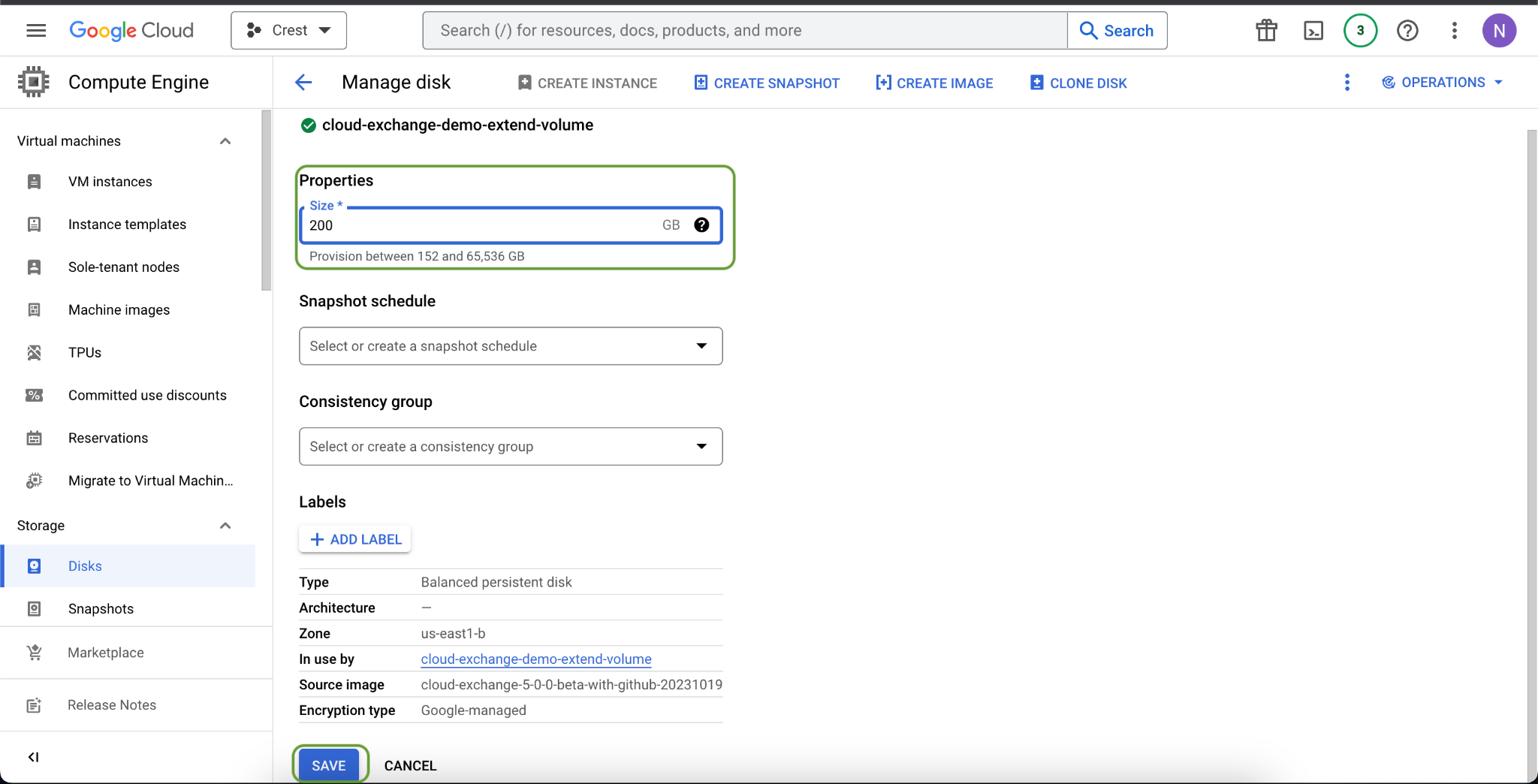Click the SAVE button
This screenshot has width=1538, height=784.
pos(329,766)
